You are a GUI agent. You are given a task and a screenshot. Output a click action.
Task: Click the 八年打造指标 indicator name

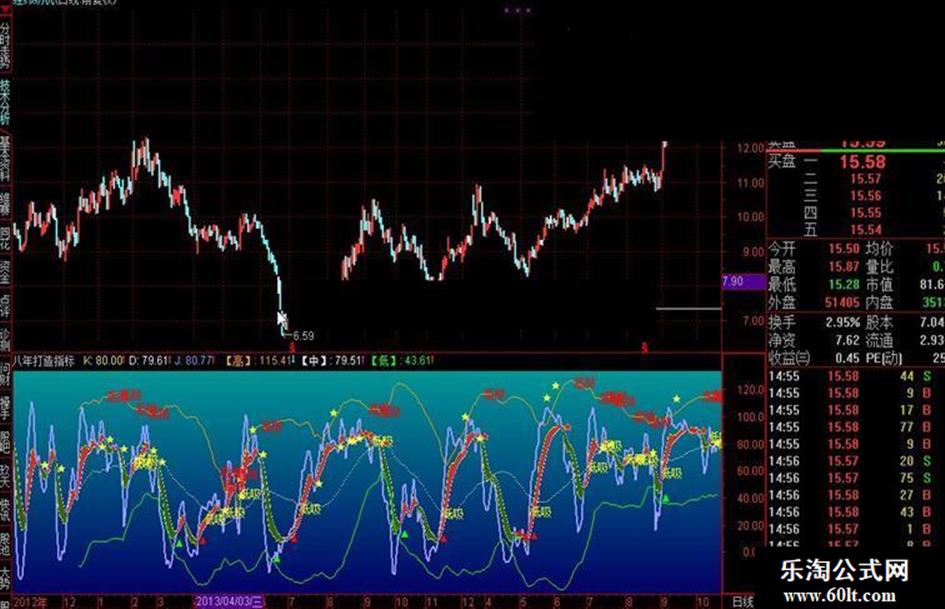[43, 361]
